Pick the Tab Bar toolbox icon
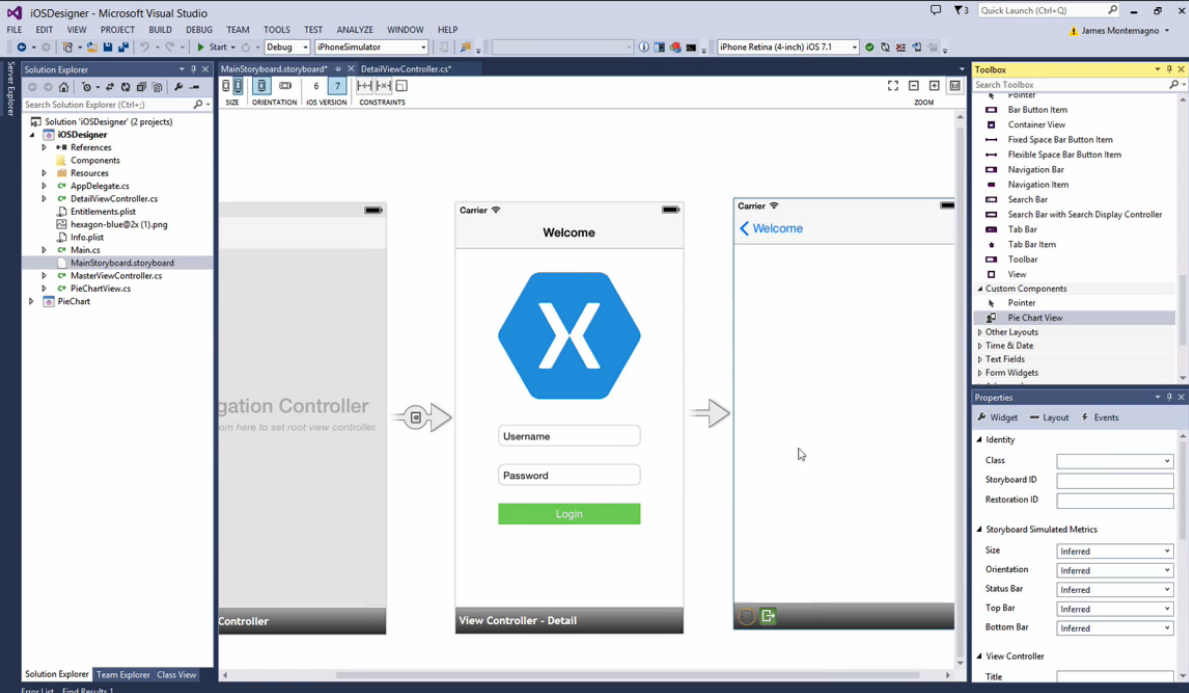1189x693 pixels. pyautogui.click(x=991, y=229)
